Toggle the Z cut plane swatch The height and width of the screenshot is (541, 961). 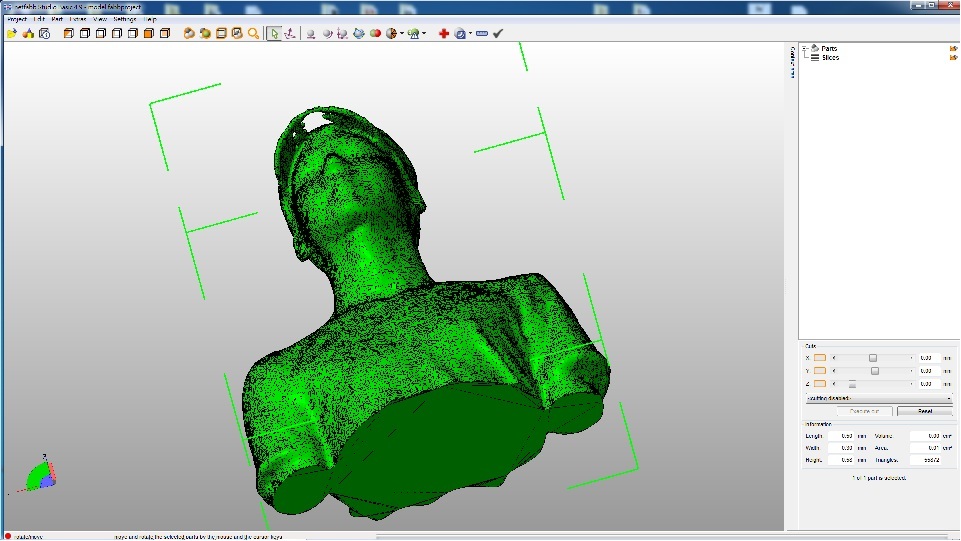click(x=820, y=383)
